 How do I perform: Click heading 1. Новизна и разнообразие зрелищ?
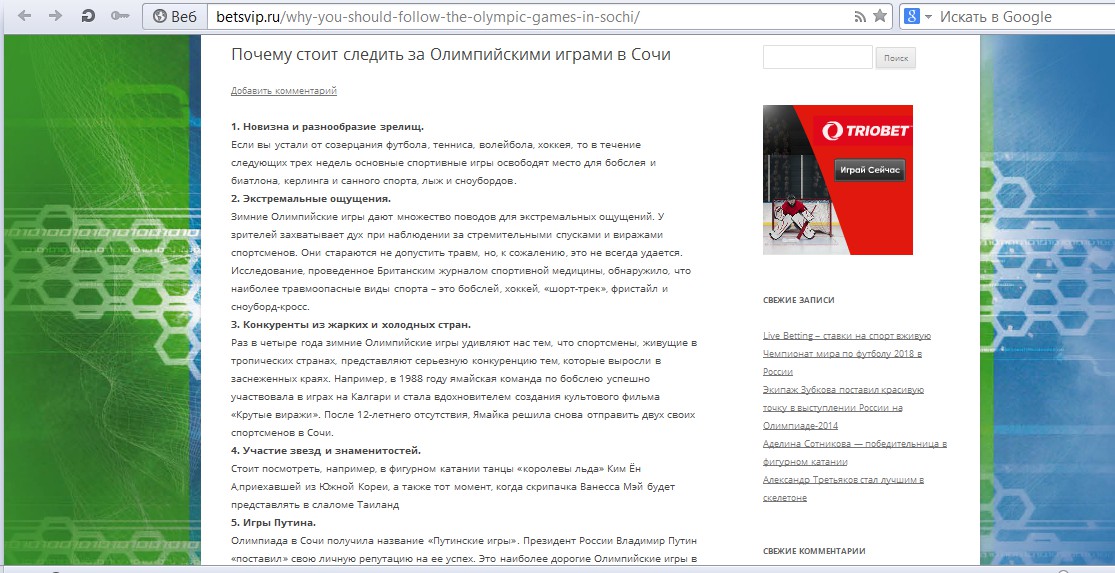coord(327,127)
